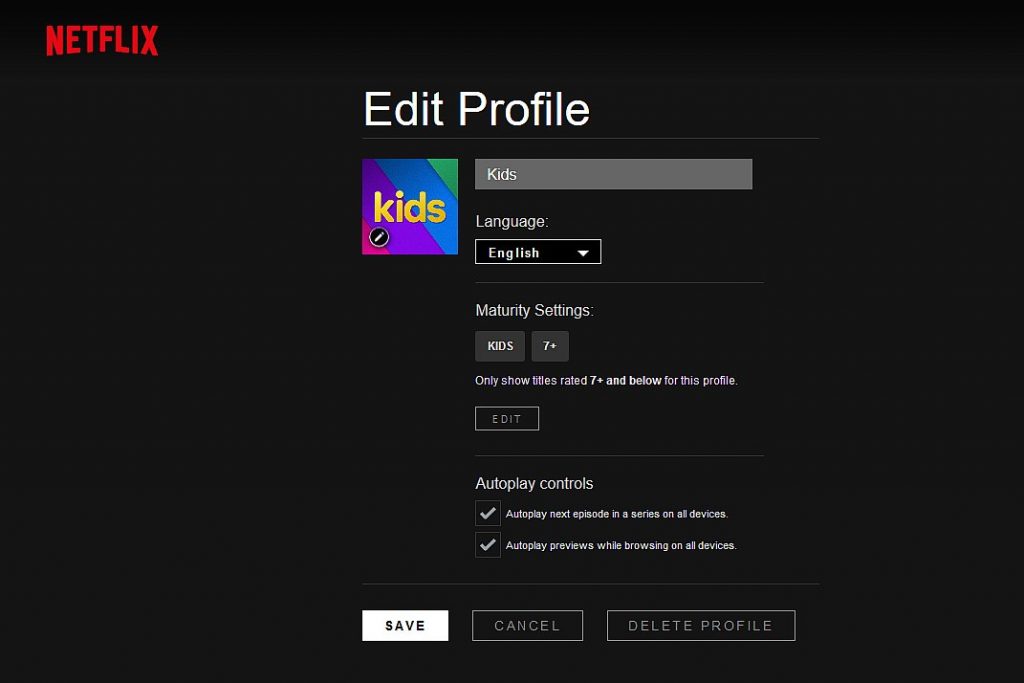Click the KIDS maturity badge
Screen dimensions: 1024x683
500,346
